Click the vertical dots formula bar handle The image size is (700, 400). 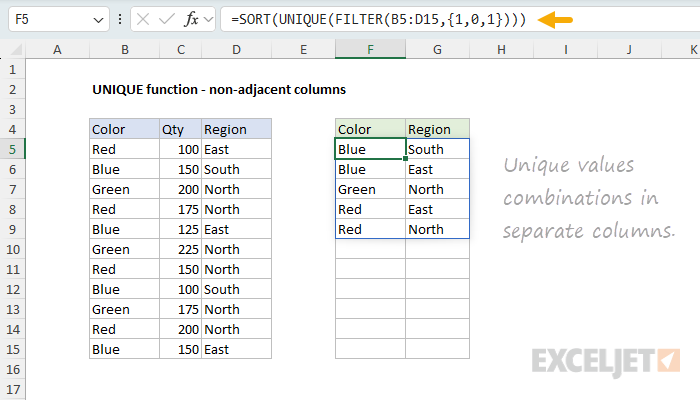click(120, 20)
